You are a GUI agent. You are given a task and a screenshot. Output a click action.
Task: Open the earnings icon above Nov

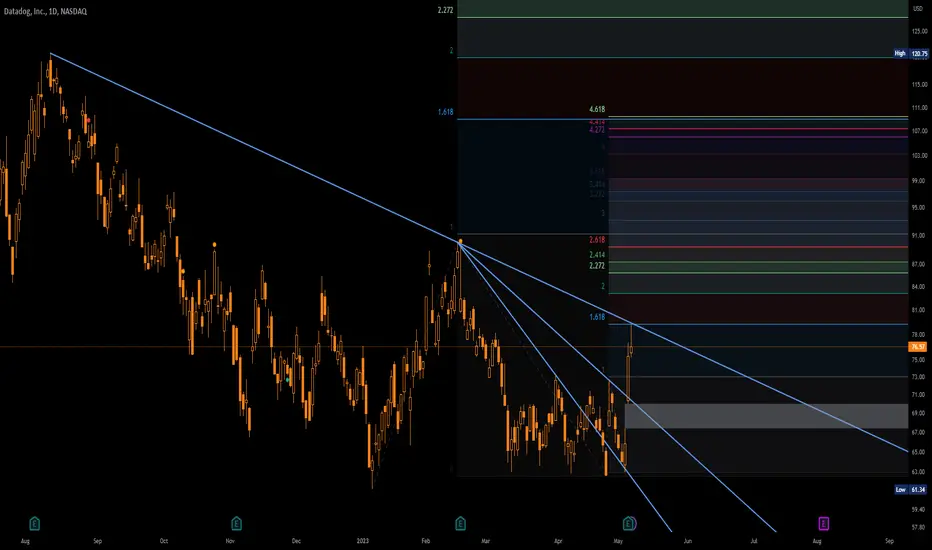tap(236, 523)
